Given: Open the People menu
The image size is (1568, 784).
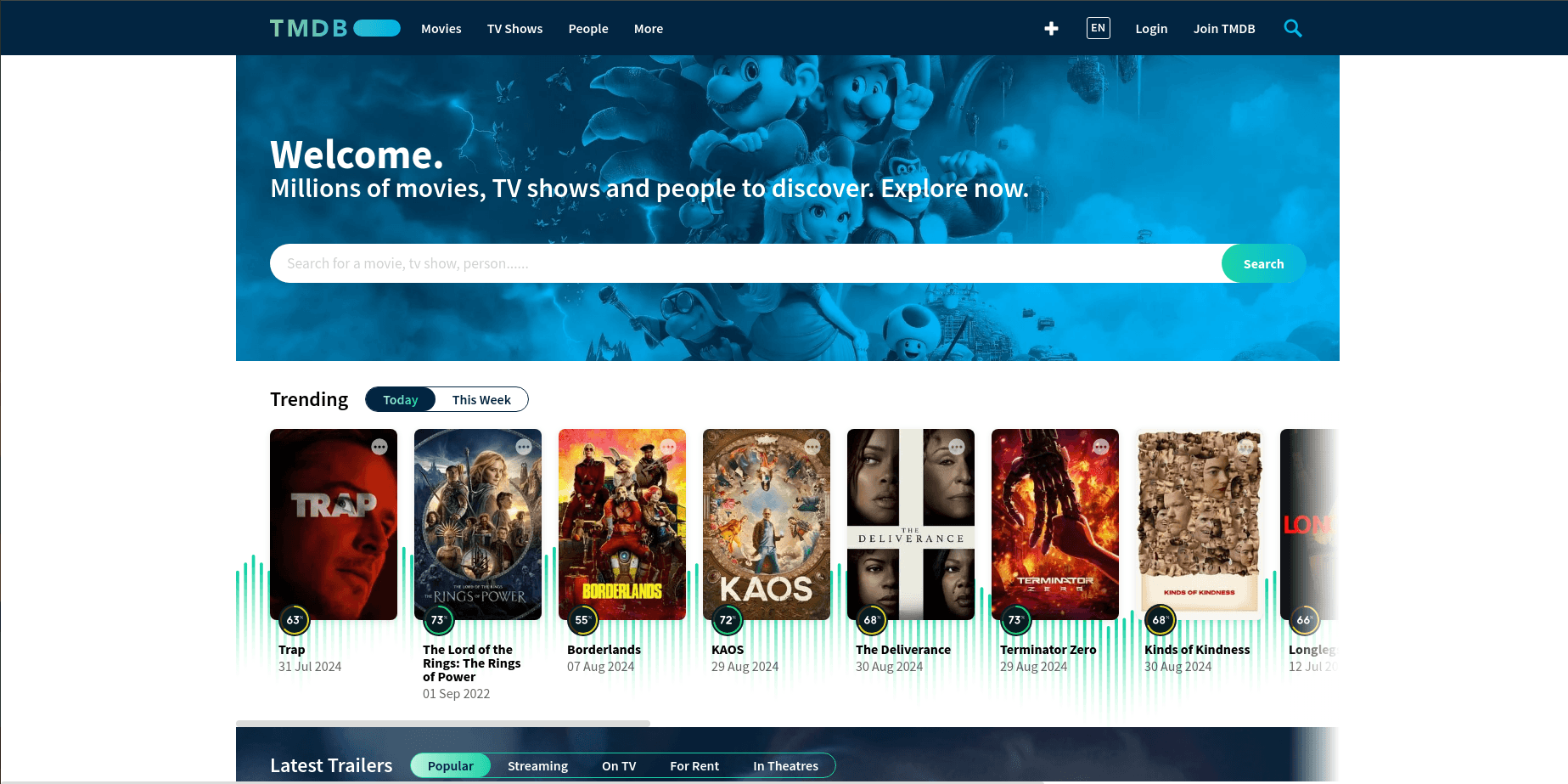Looking at the screenshot, I should click(x=588, y=29).
